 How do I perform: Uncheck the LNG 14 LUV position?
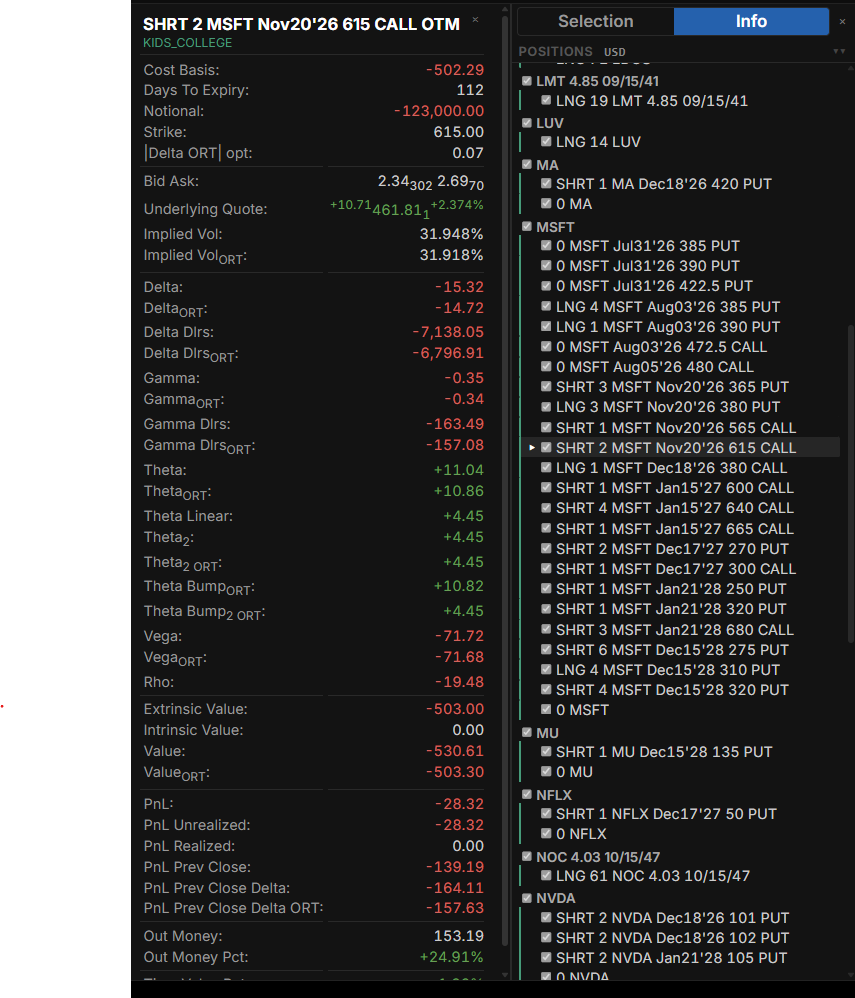coord(546,141)
